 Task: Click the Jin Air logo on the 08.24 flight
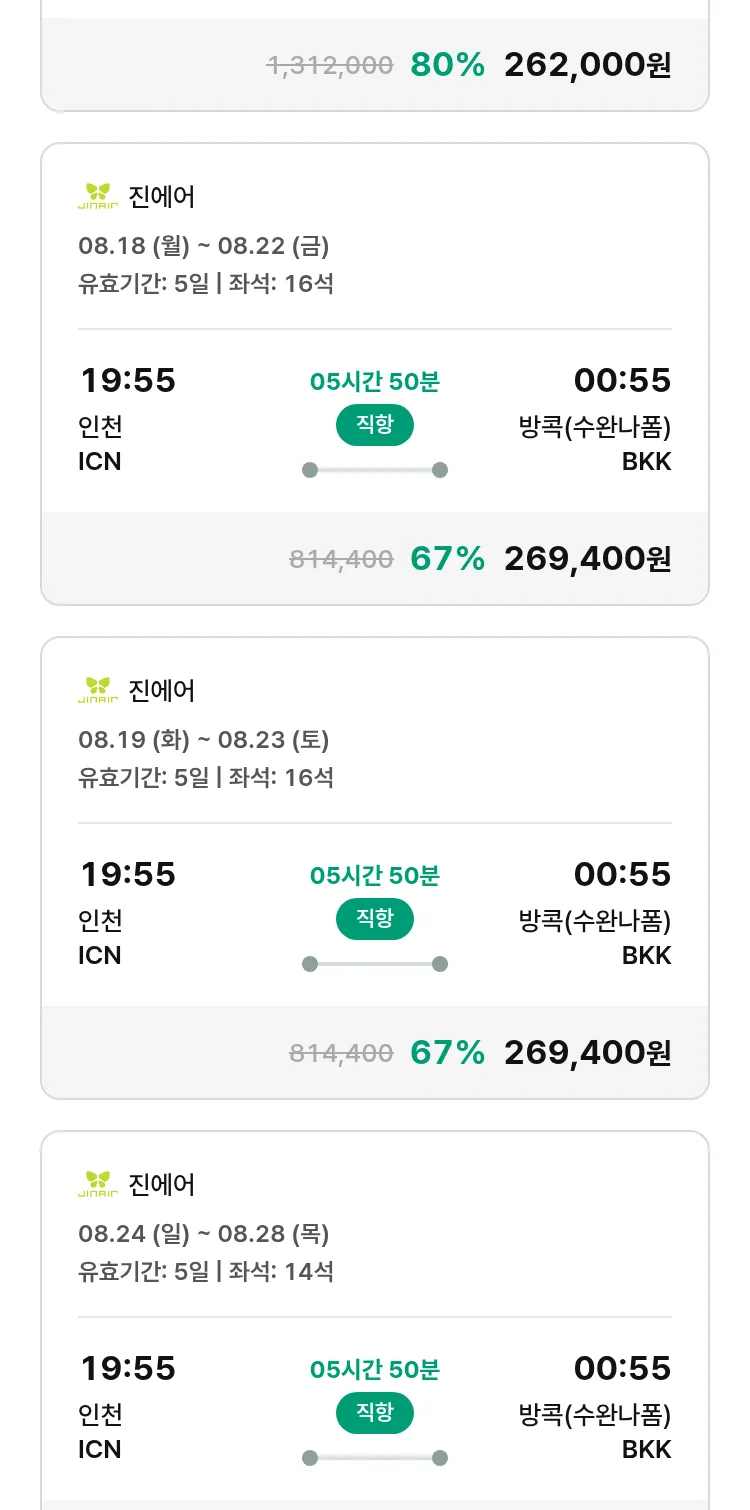pos(98,1184)
